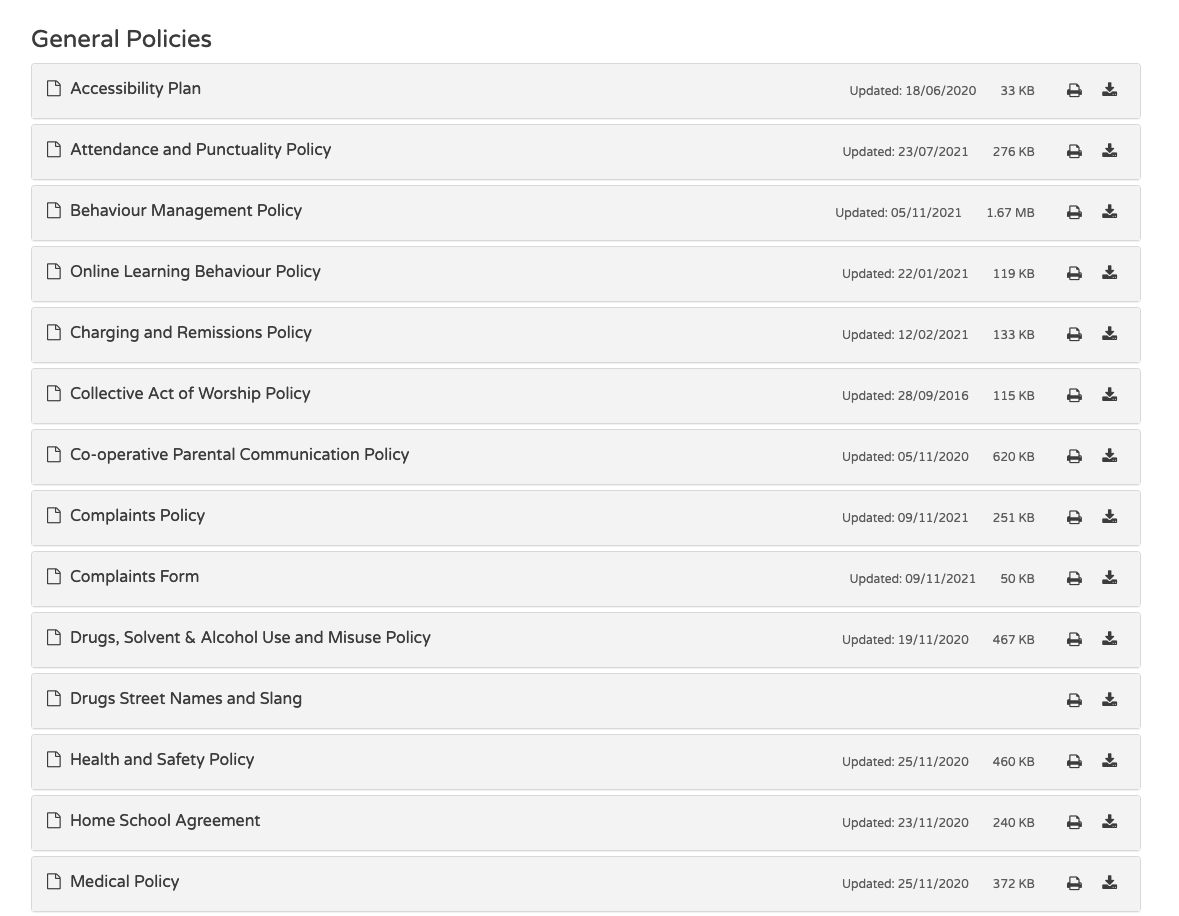Click the file icon beside Home School Agreement

[54, 821]
